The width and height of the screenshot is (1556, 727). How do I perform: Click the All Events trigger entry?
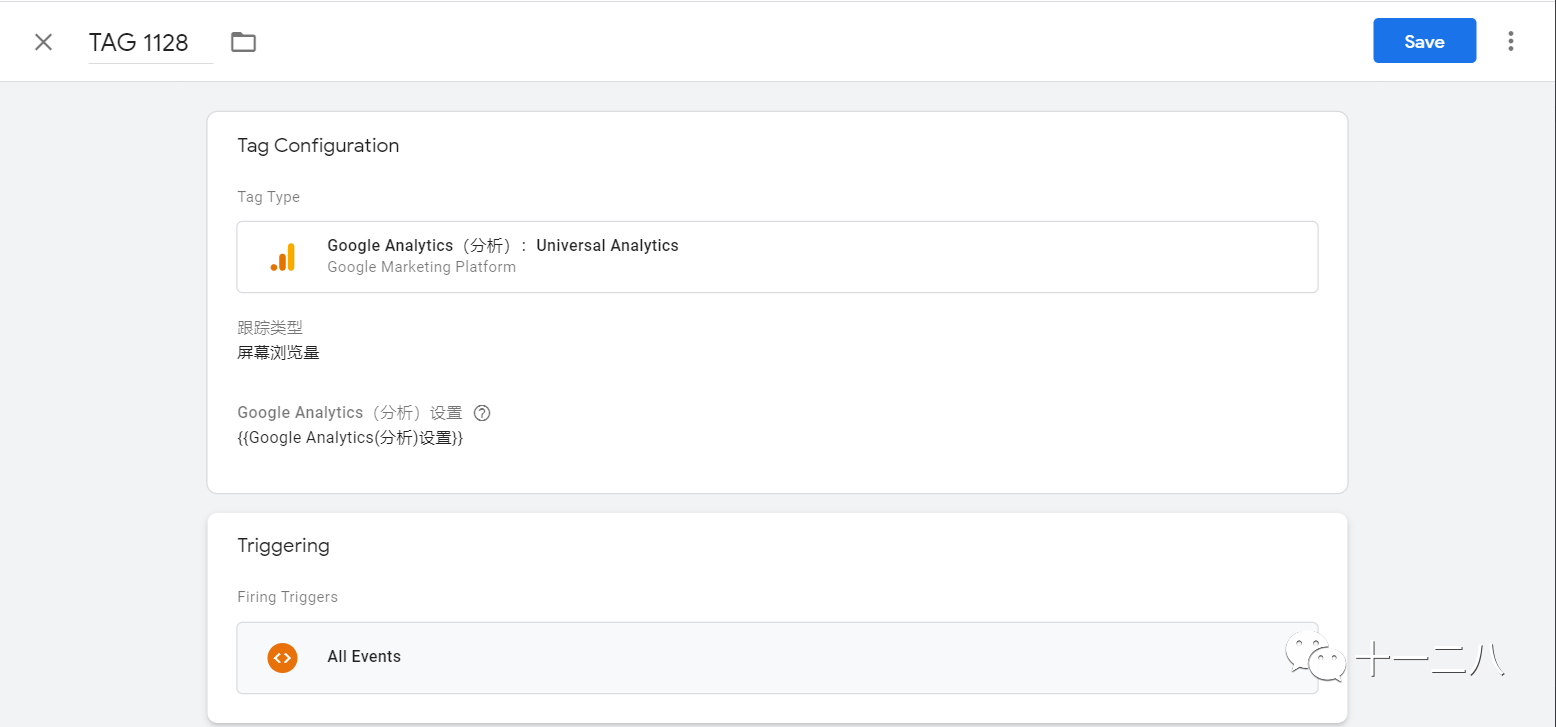point(364,657)
